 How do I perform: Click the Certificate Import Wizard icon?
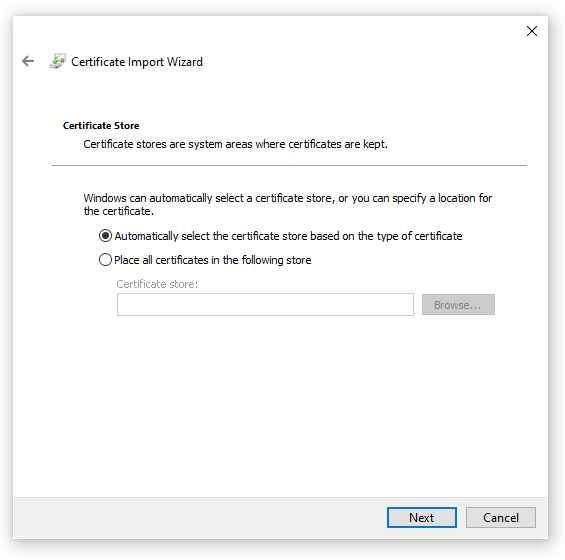click(58, 61)
